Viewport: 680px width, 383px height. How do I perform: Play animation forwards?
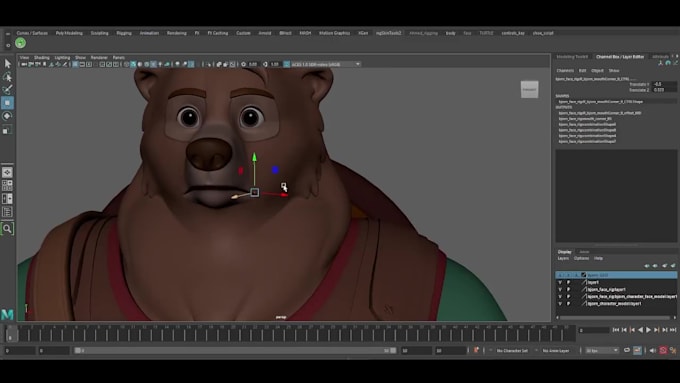click(x=648, y=330)
